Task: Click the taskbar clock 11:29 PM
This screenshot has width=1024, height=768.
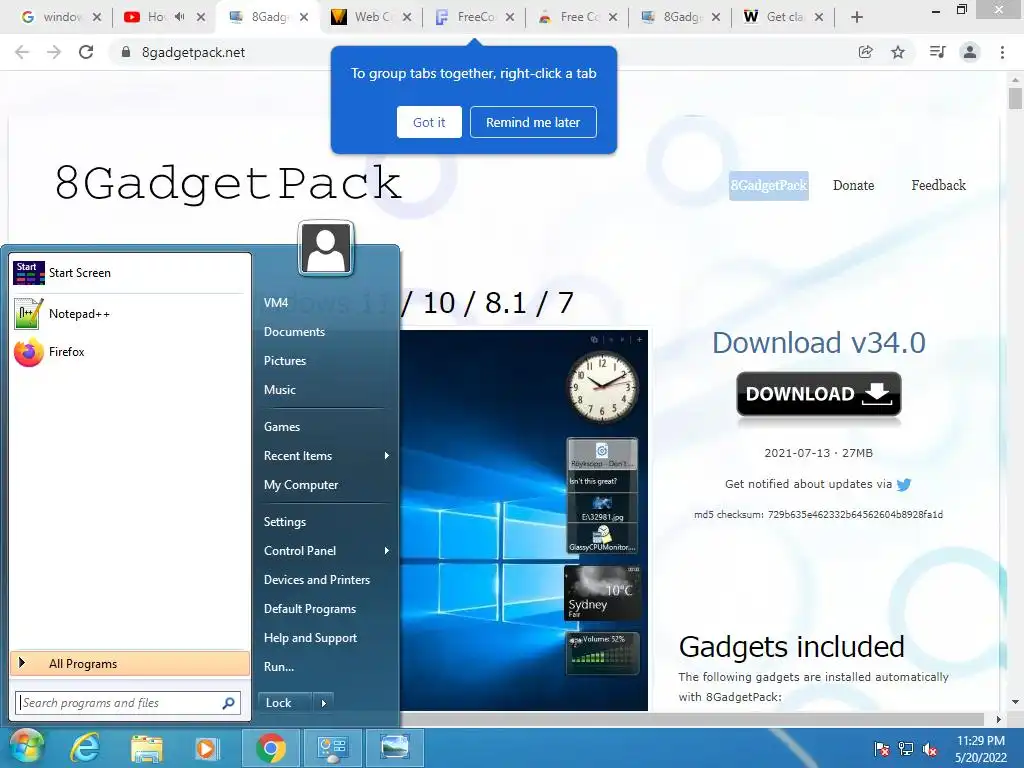Action: 981,741
